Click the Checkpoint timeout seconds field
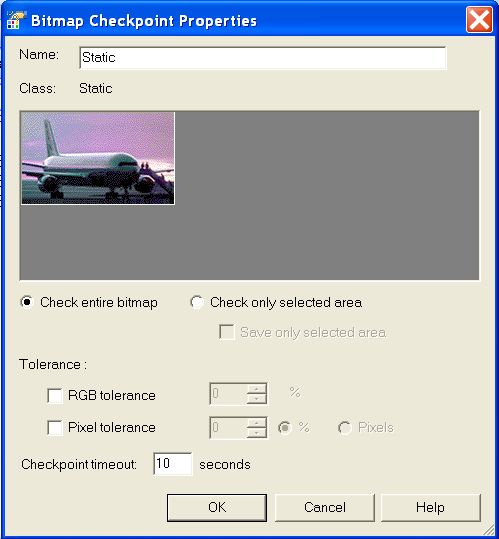499x539 pixels. [173, 464]
